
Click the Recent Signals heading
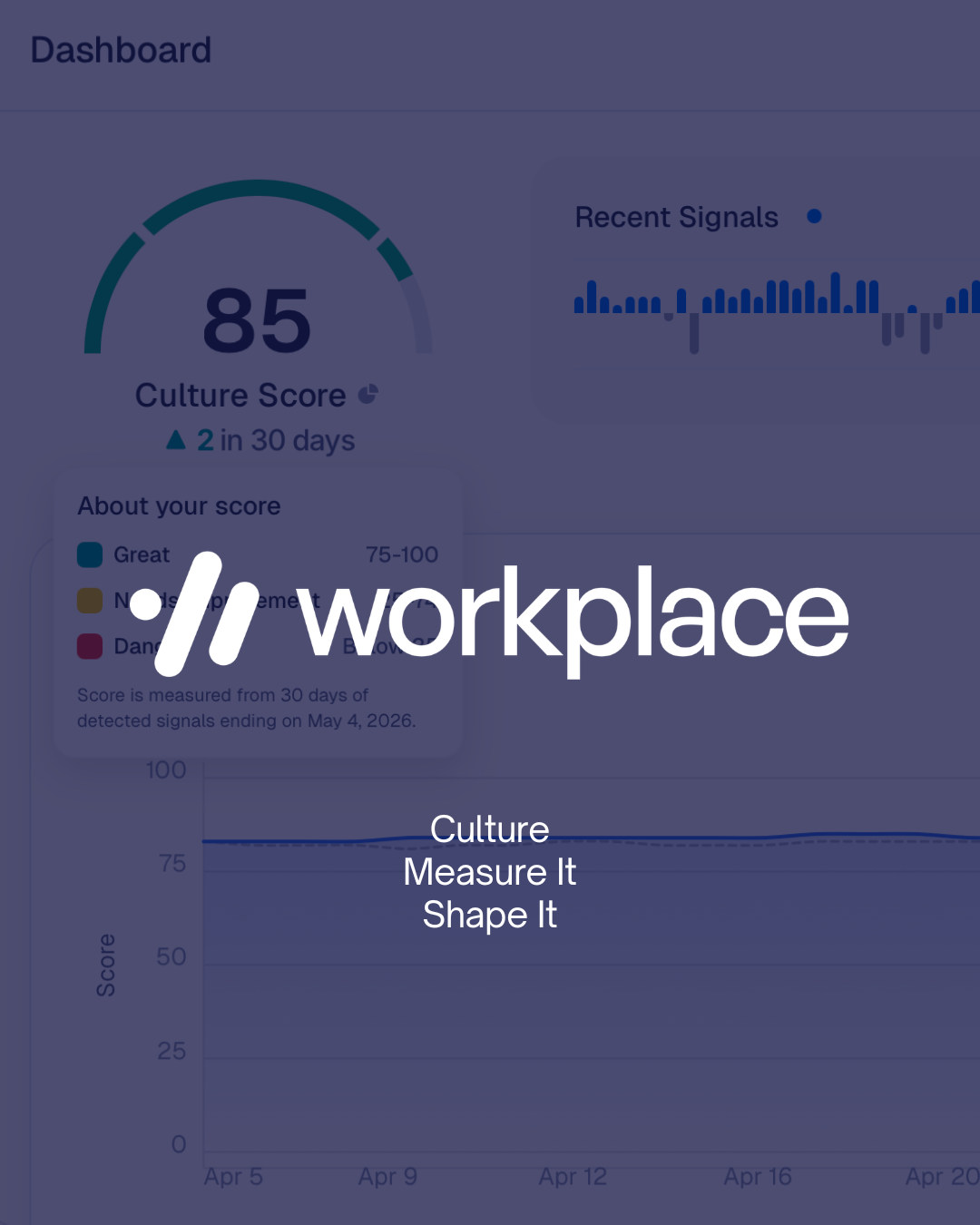677,217
